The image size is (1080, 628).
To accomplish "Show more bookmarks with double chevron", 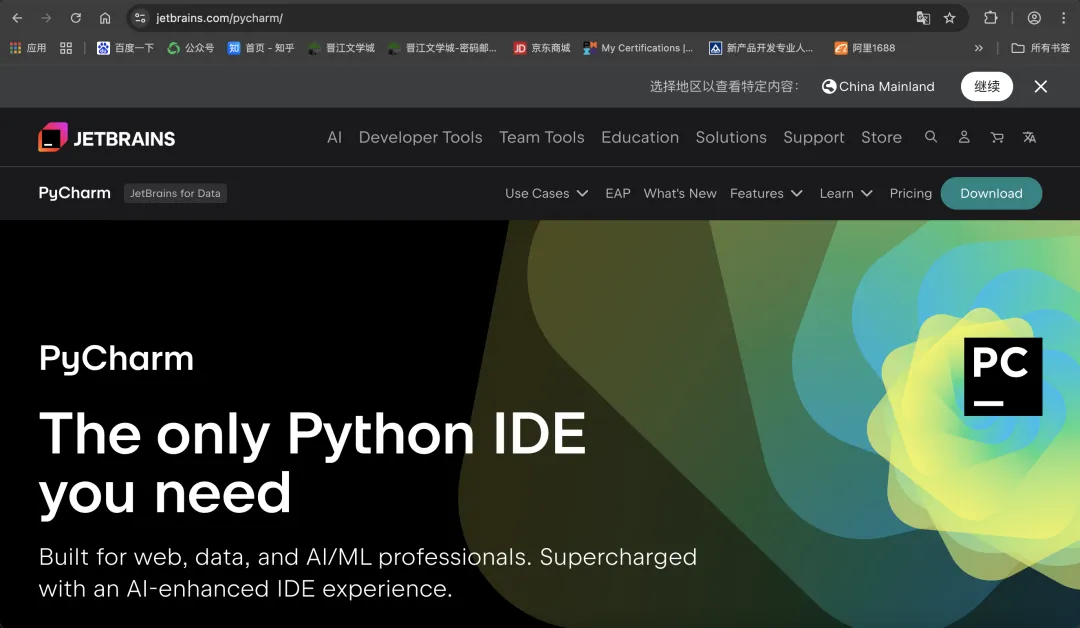I will click(979, 48).
